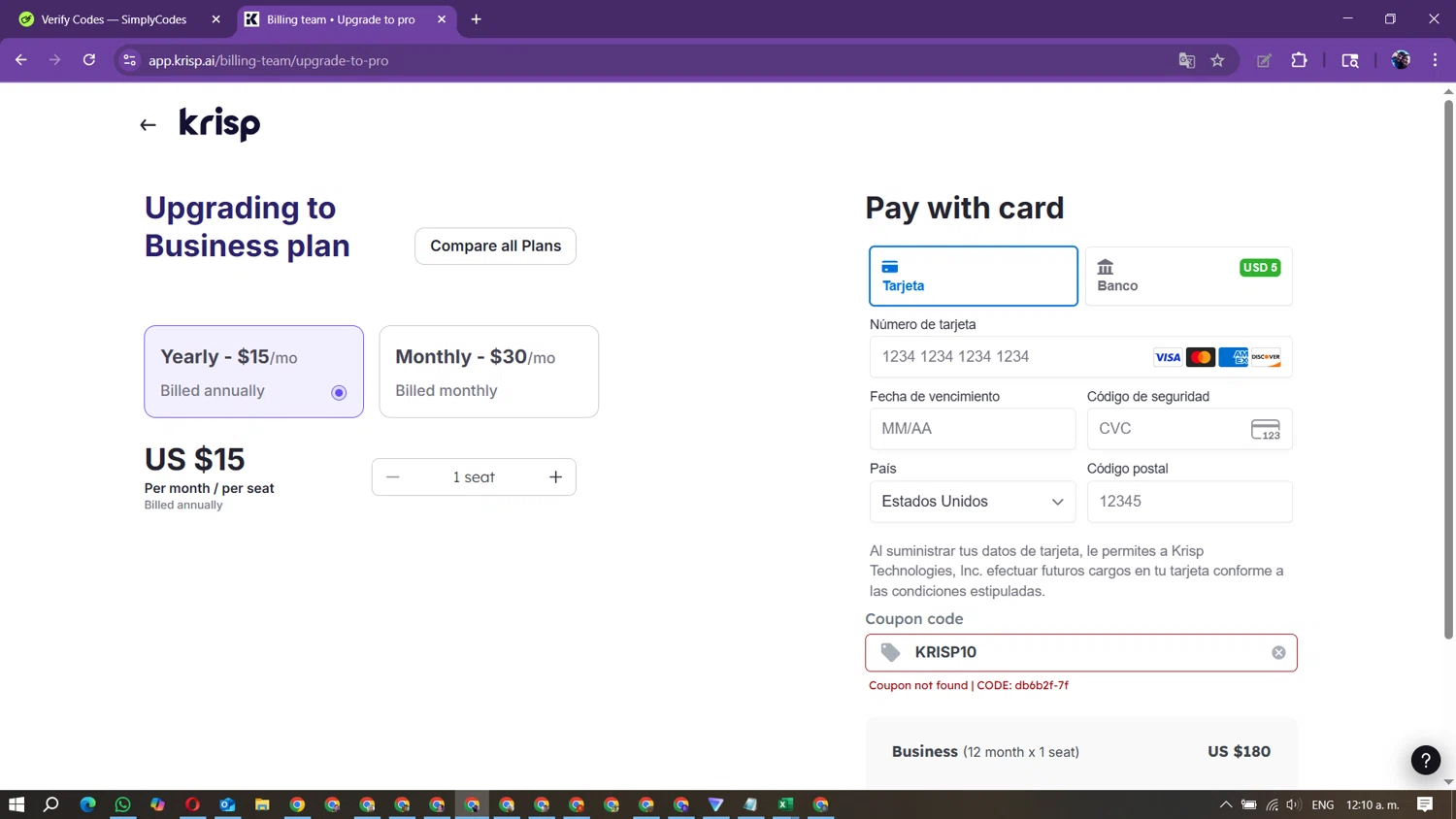
Task: Click the krisp logo
Action: coord(219,124)
